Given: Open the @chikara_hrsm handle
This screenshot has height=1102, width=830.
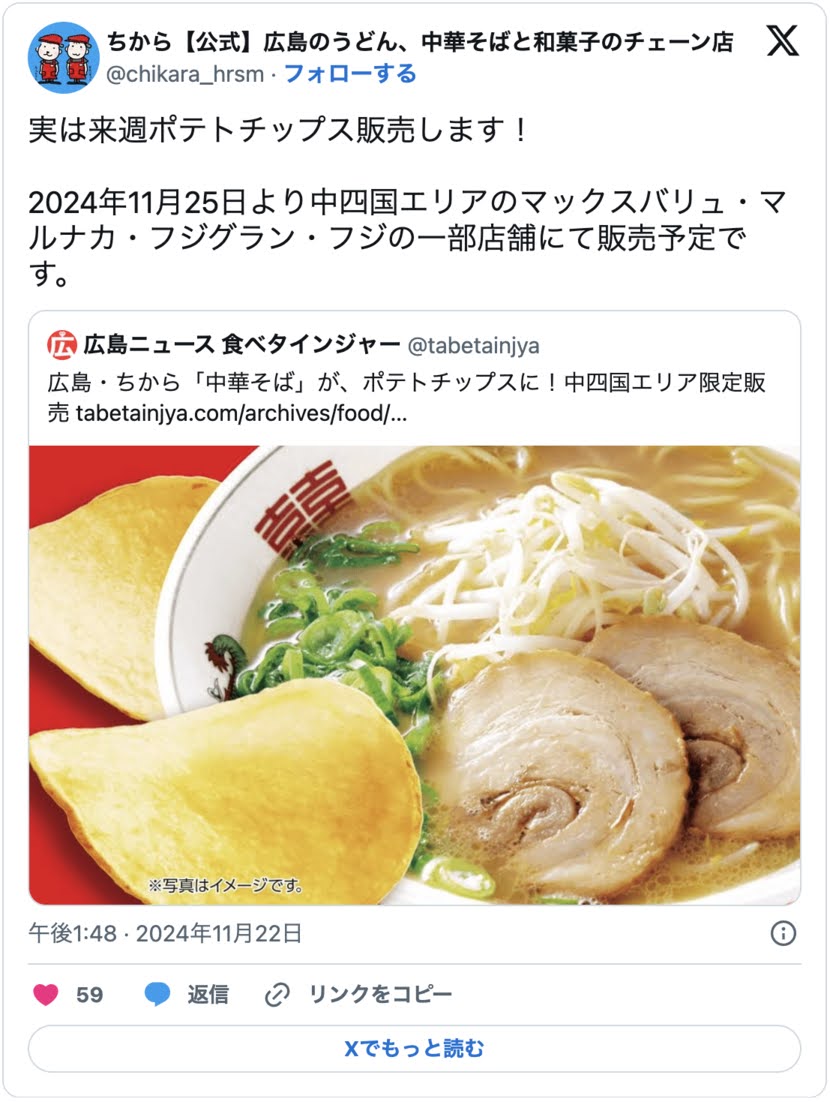Looking at the screenshot, I should pyautogui.click(x=186, y=74).
